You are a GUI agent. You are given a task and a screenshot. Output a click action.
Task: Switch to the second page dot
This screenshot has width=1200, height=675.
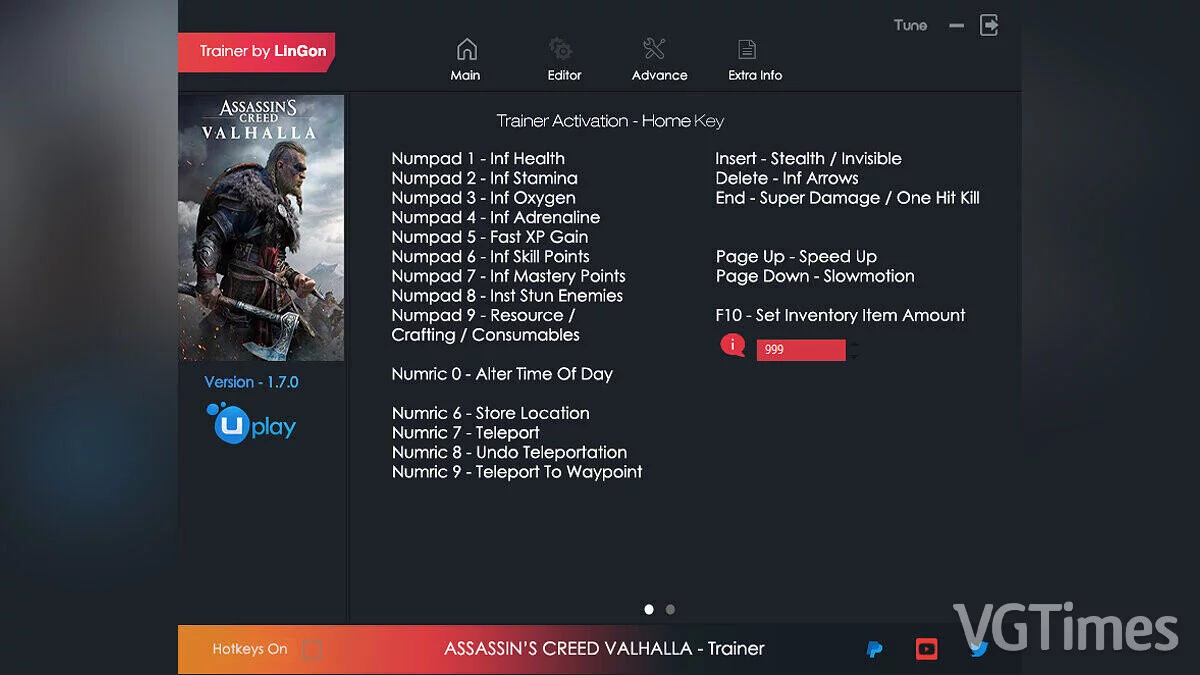670,609
